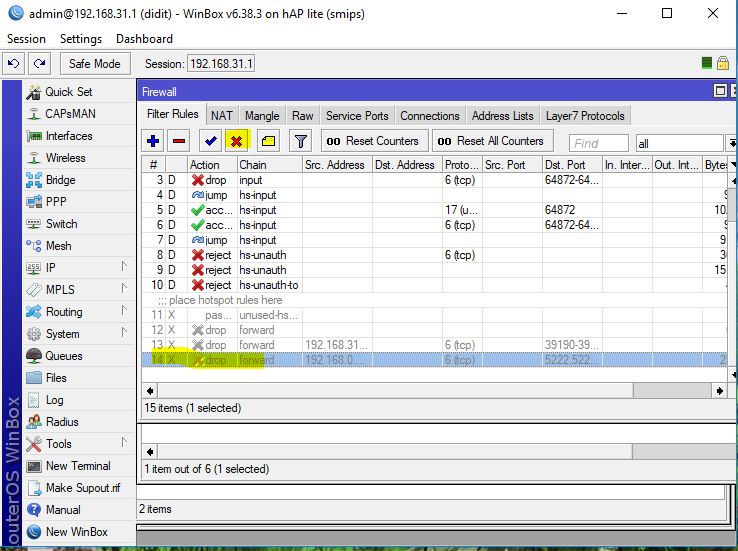Image resolution: width=738 pixels, height=551 pixels.
Task: Launch New WinBox
Action: [77, 532]
